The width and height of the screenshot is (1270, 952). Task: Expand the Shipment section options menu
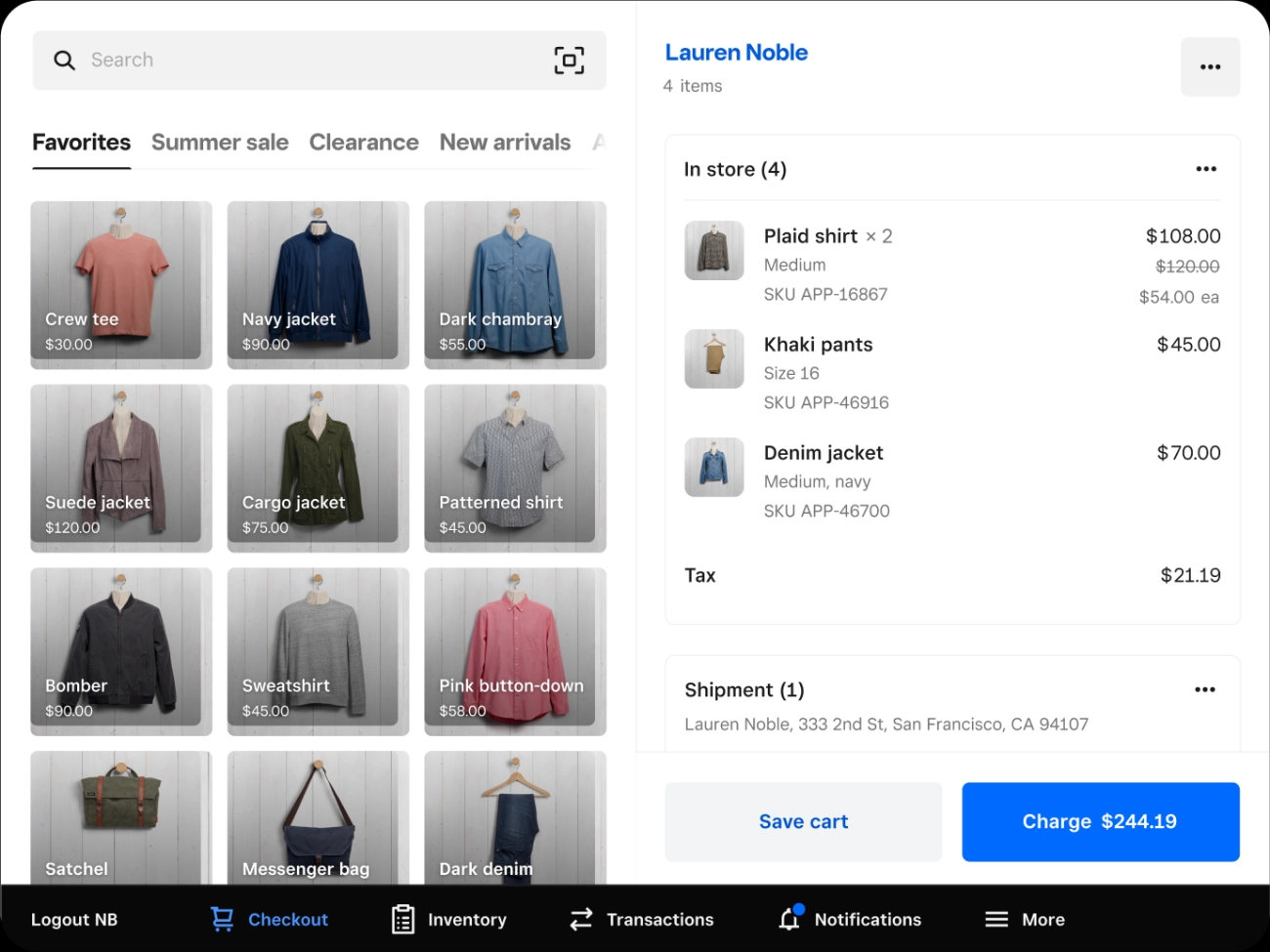coord(1205,689)
